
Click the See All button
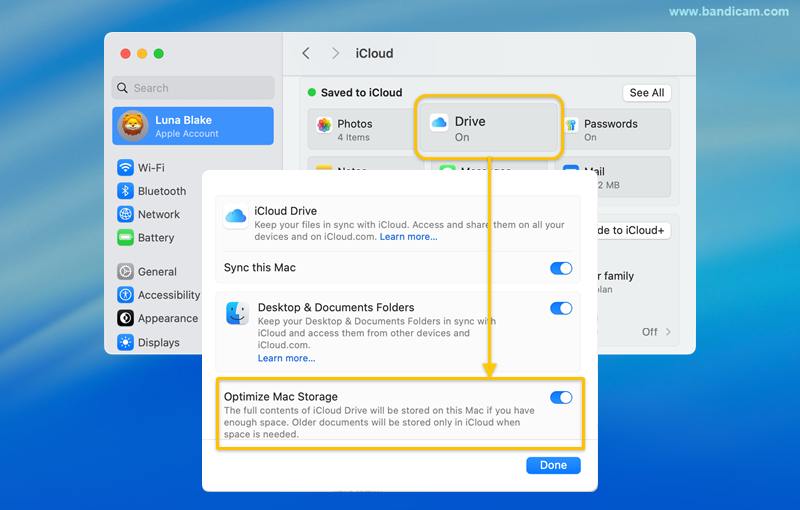(x=646, y=93)
